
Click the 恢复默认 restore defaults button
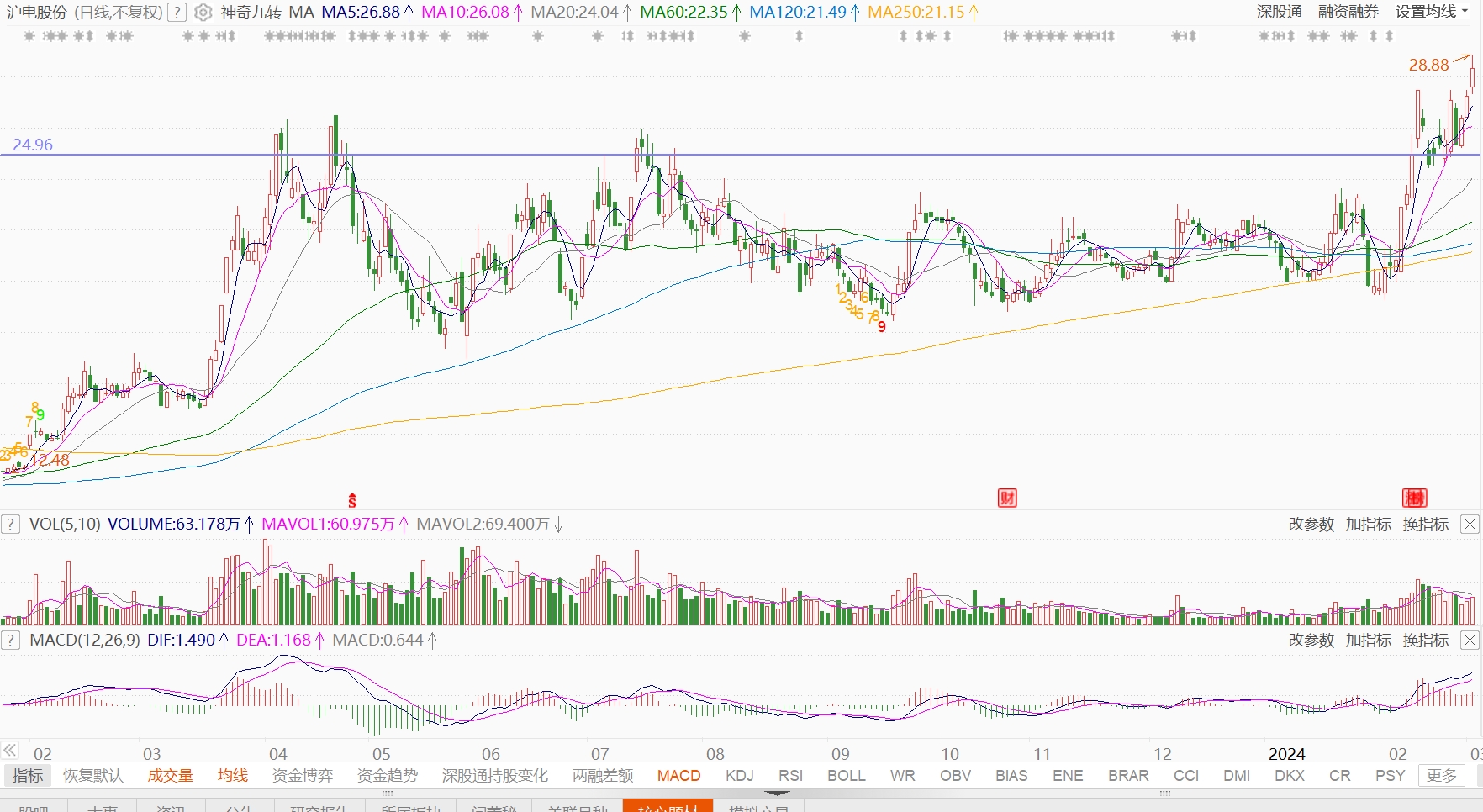point(92,776)
